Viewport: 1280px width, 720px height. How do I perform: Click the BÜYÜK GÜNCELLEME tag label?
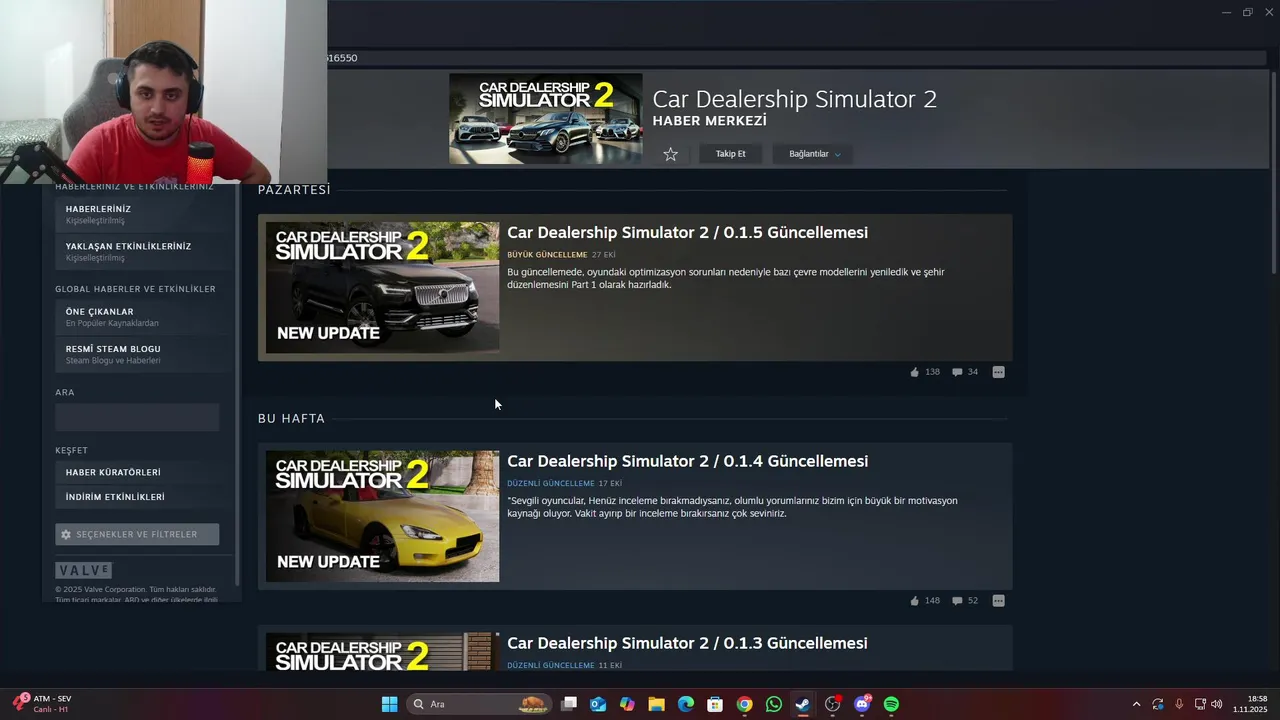coord(547,255)
